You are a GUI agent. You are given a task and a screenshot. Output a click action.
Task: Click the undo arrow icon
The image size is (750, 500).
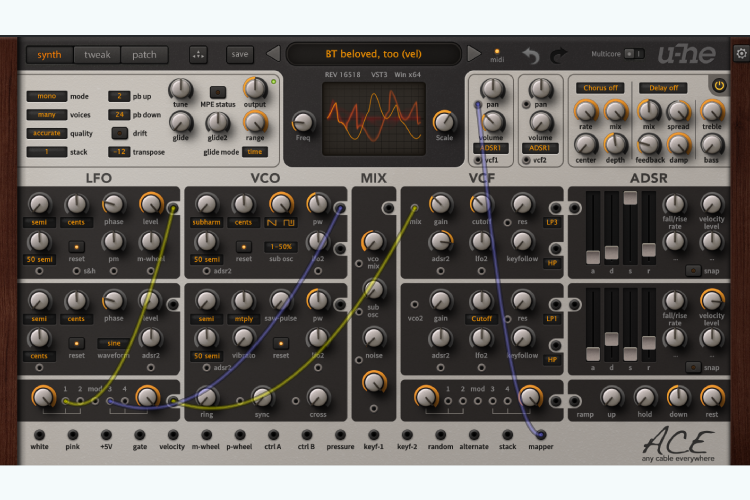click(x=531, y=56)
